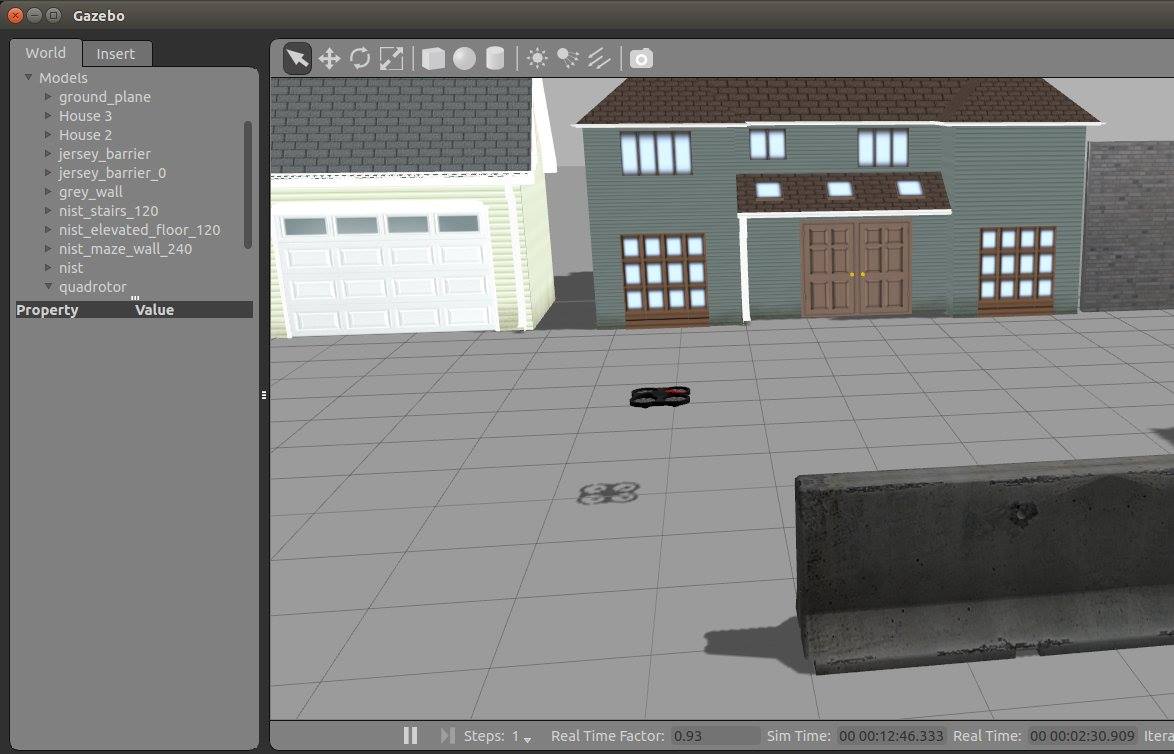Insert a cylinder shape
1174x754 pixels.
pyautogui.click(x=495, y=59)
